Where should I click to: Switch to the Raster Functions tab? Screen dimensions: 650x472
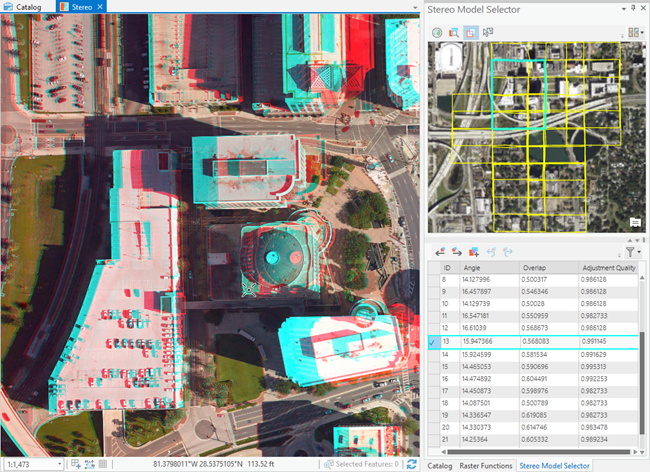pyautogui.click(x=485, y=466)
